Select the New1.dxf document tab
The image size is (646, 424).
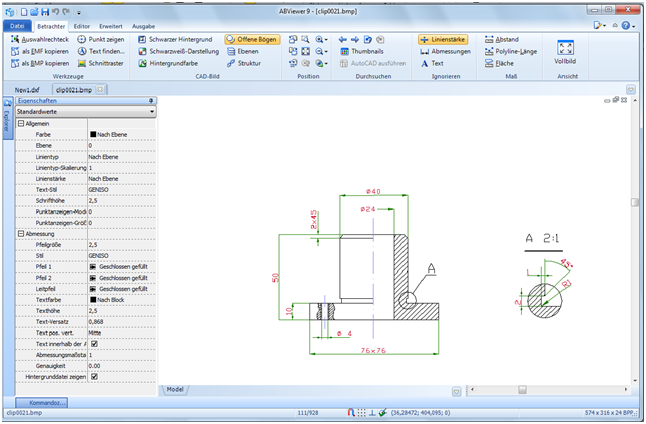point(28,89)
